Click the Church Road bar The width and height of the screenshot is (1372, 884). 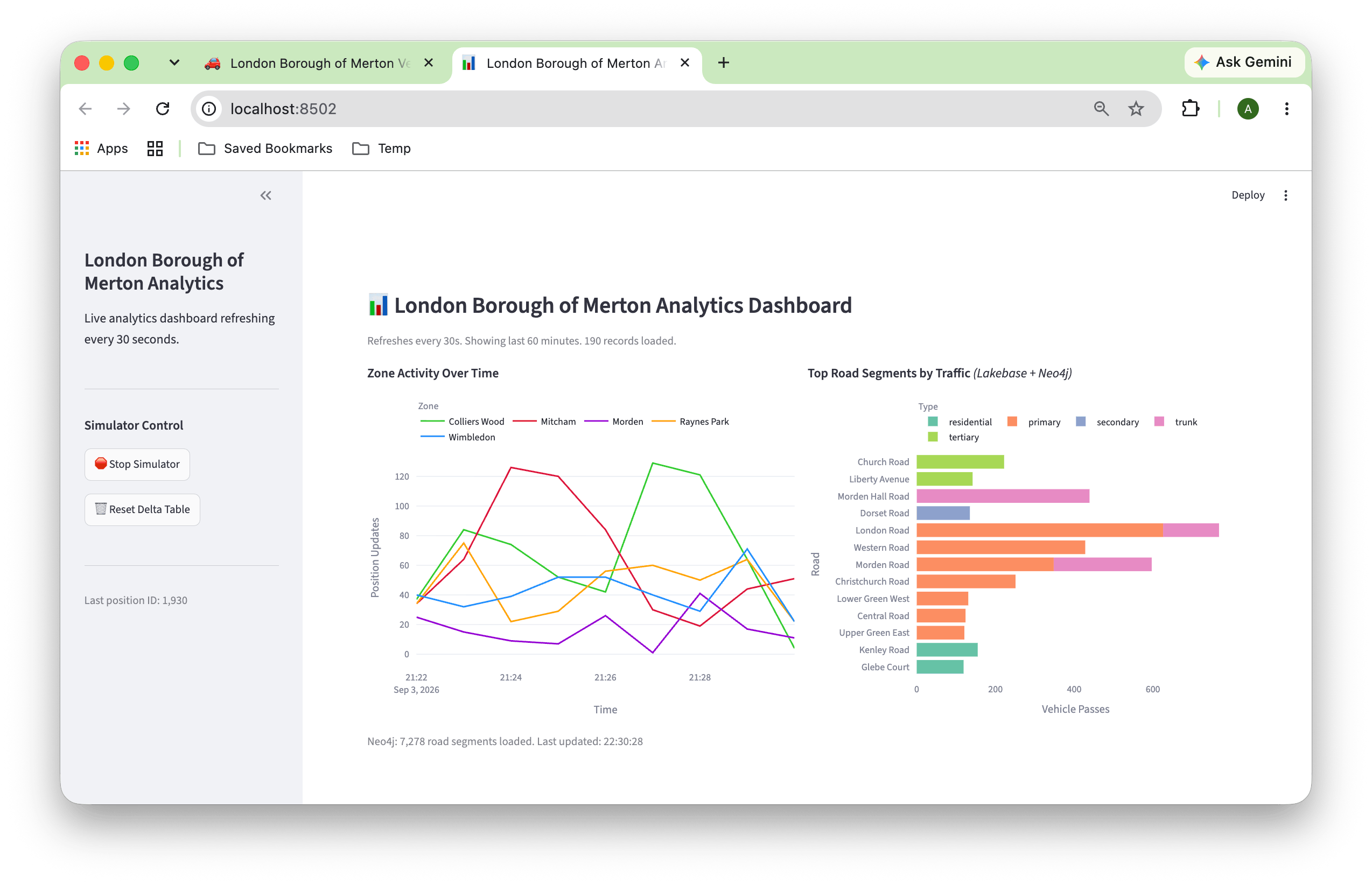tap(960, 461)
